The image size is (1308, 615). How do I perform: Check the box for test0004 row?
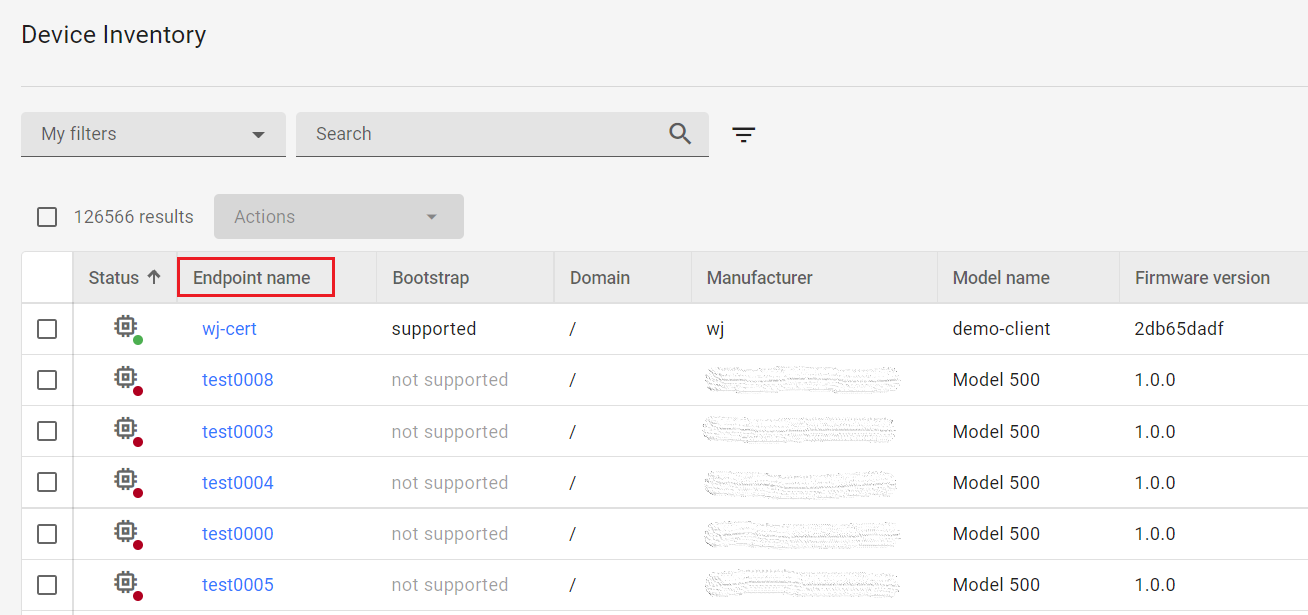click(47, 482)
